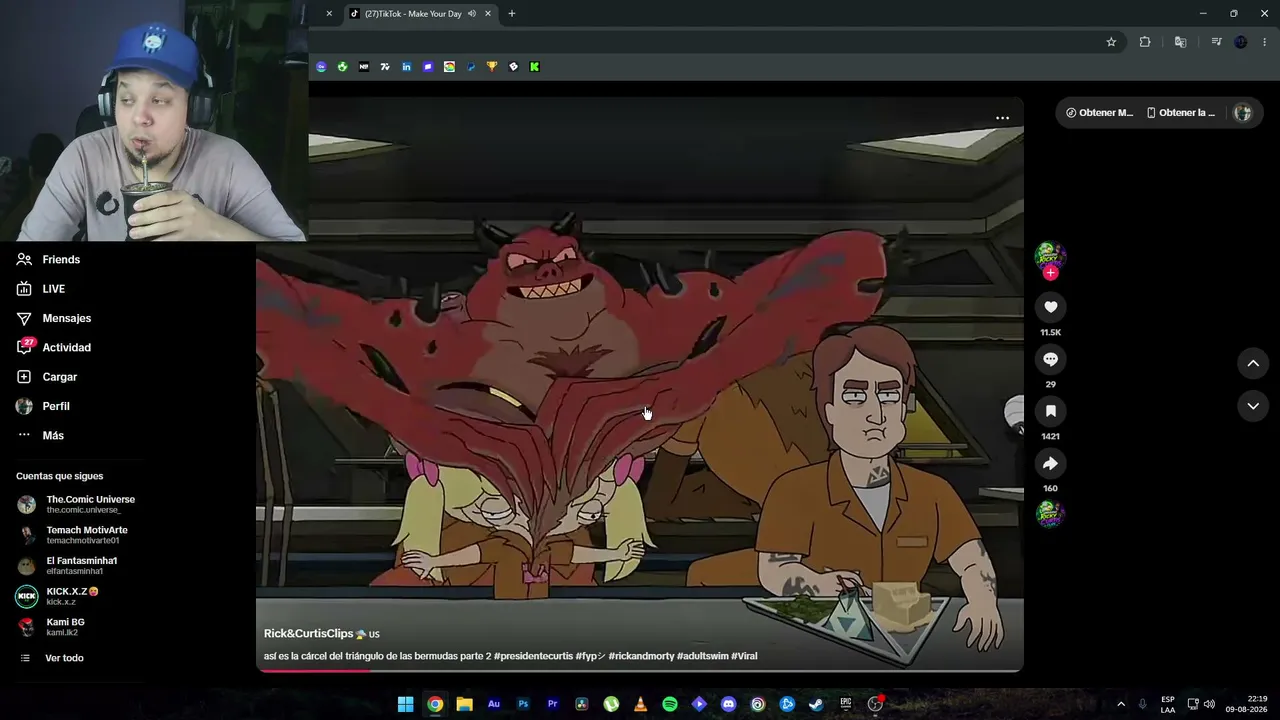
Task: Open Discord from the taskbar
Action: [x=728, y=704]
